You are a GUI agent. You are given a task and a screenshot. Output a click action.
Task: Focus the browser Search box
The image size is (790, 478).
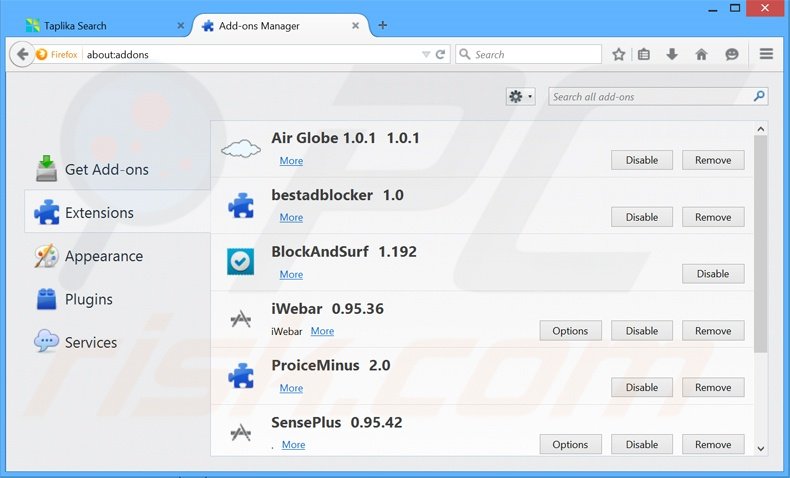click(529, 54)
